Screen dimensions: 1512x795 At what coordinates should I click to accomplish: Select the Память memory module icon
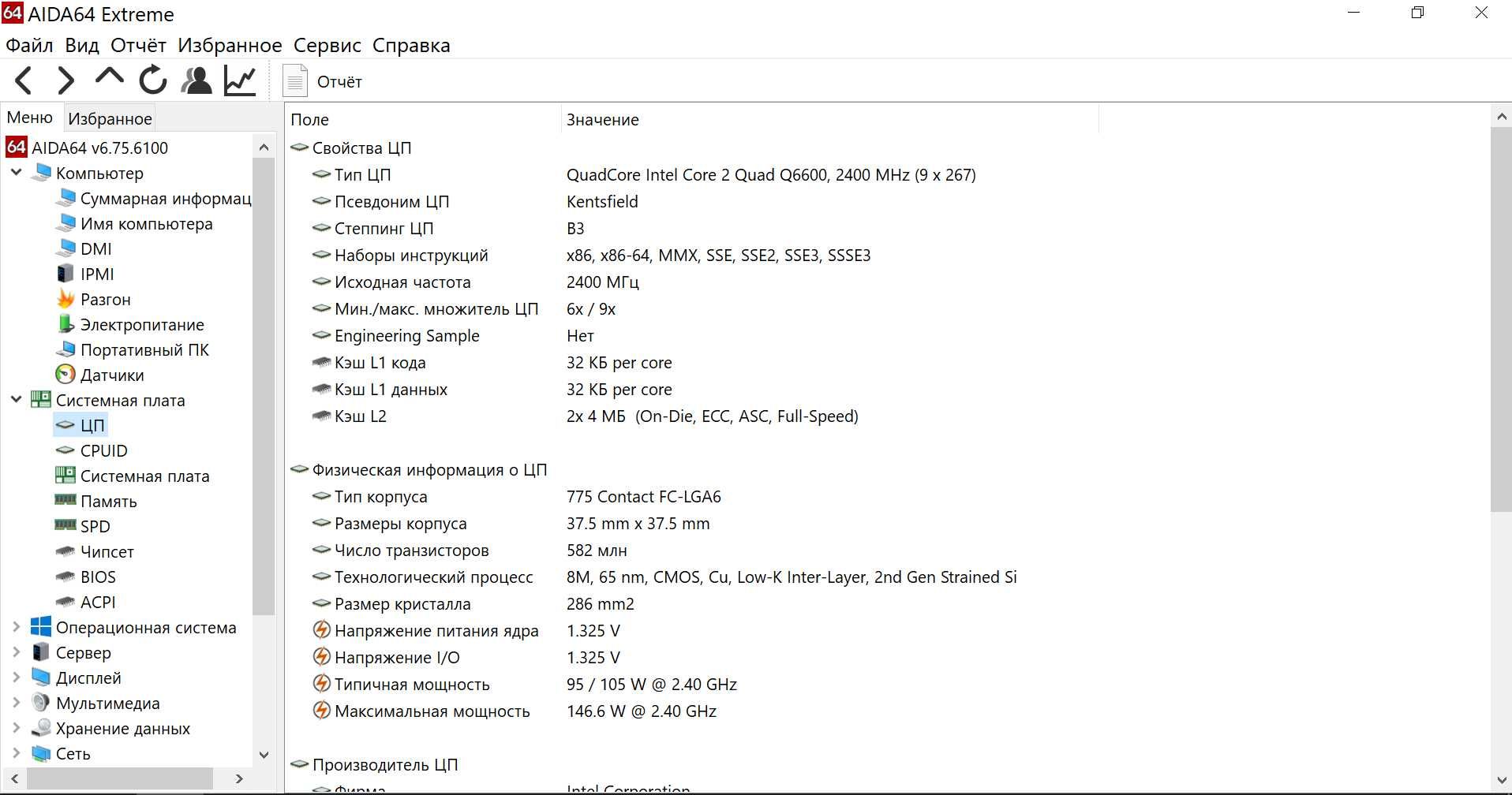(x=65, y=499)
